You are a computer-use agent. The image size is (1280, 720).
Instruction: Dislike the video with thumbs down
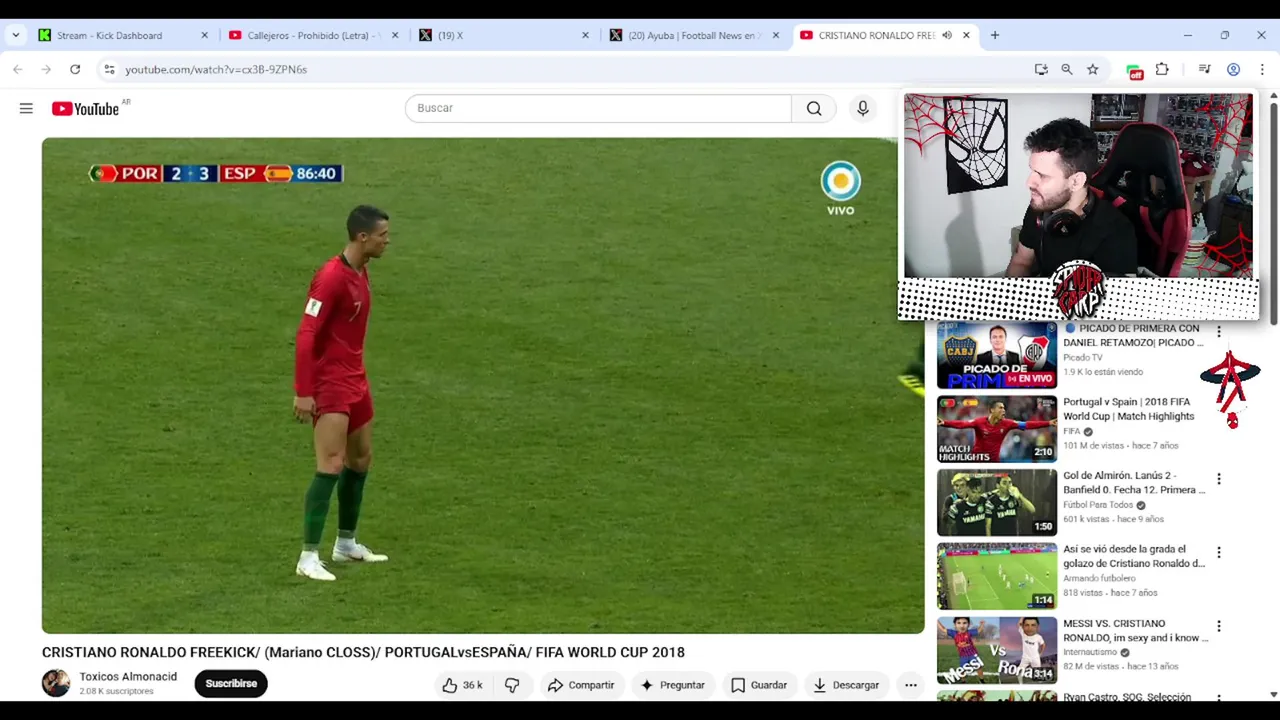(x=512, y=685)
